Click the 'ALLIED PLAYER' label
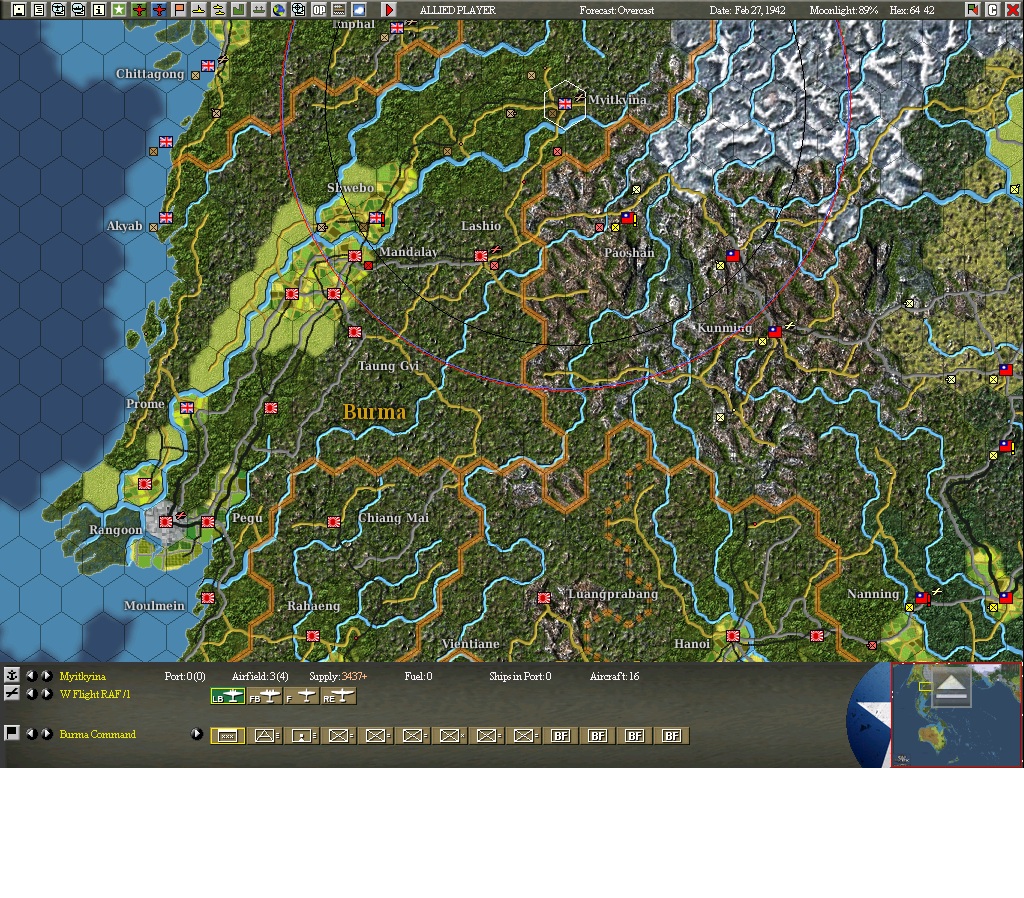 [458, 10]
